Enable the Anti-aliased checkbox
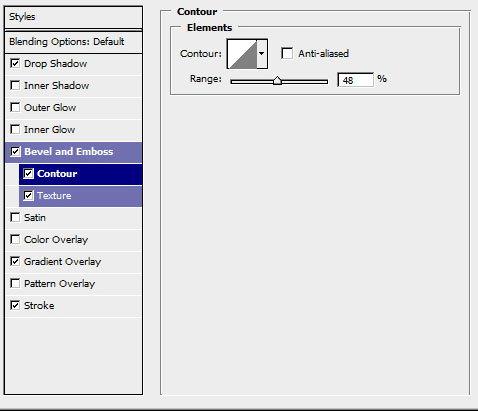478x411 pixels. (x=287, y=53)
